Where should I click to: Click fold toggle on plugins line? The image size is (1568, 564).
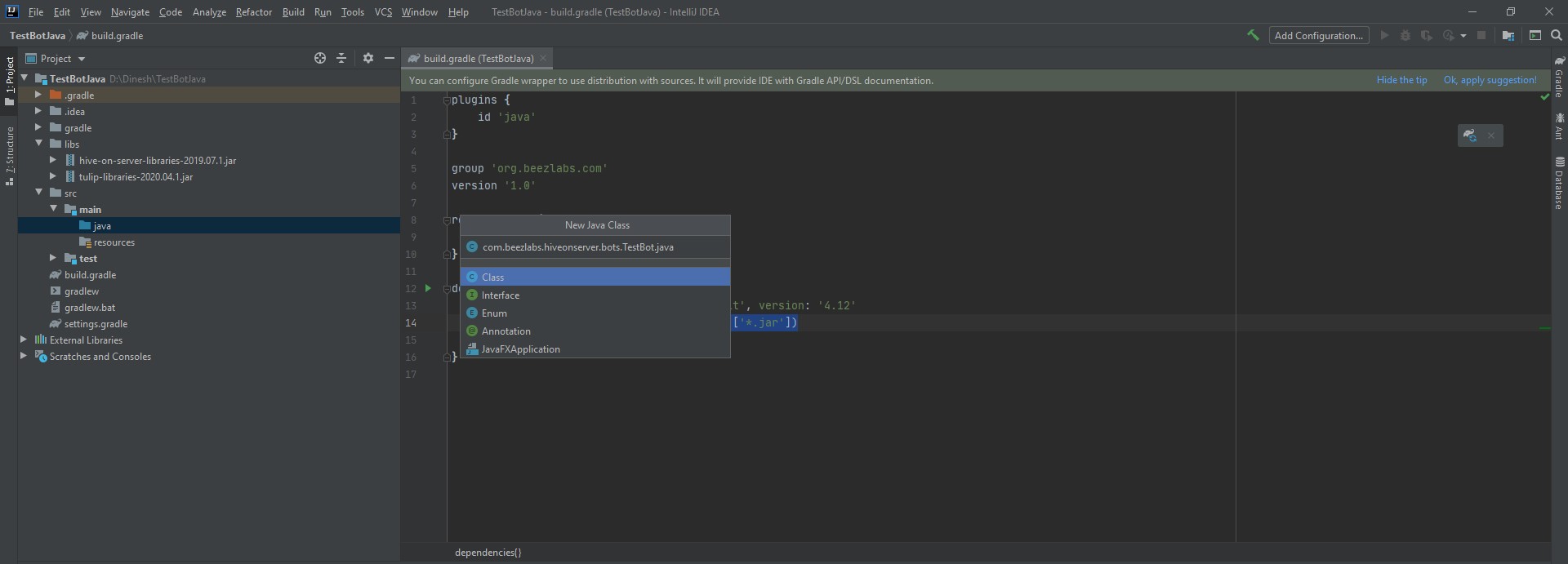pos(447,100)
